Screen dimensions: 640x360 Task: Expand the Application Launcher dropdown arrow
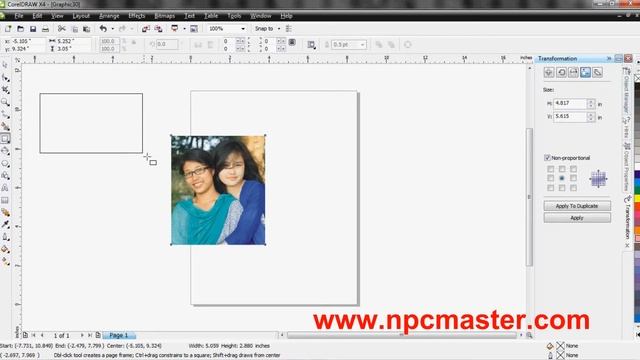[184, 29]
